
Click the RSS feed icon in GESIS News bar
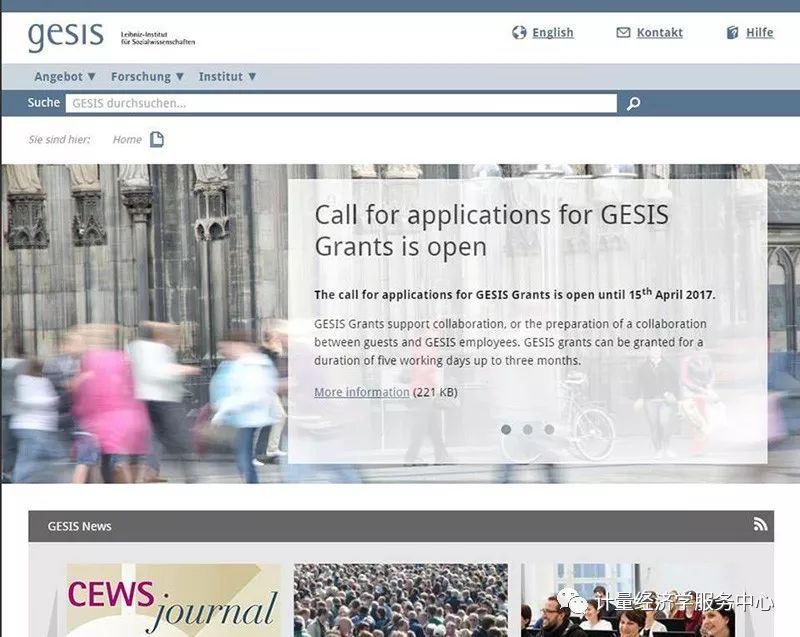point(761,524)
